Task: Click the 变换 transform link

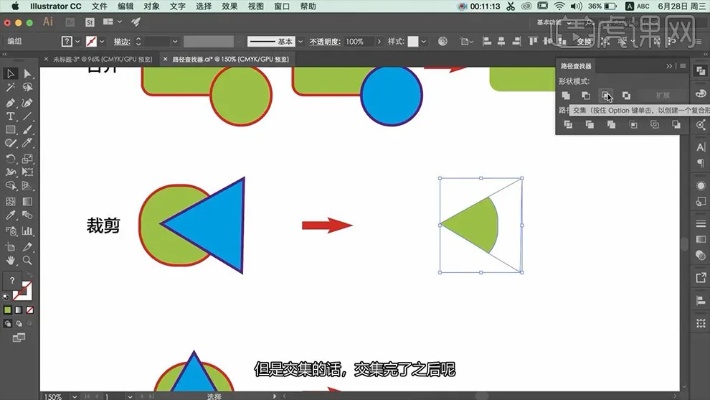Action: pyautogui.click(x=584, y=41)
